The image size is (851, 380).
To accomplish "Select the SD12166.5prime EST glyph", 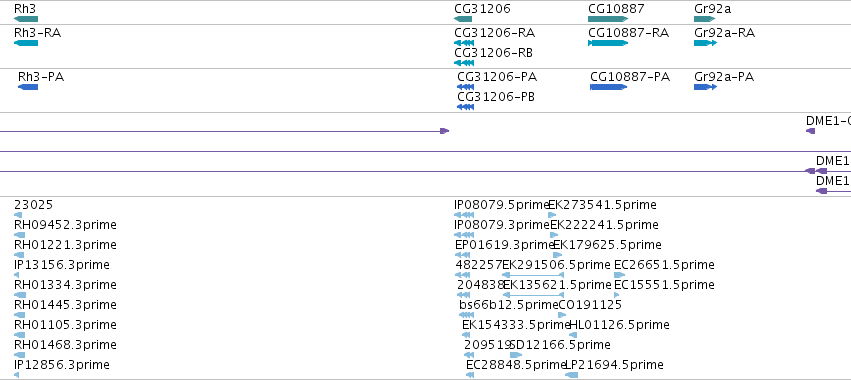I will tap(516, 355).
